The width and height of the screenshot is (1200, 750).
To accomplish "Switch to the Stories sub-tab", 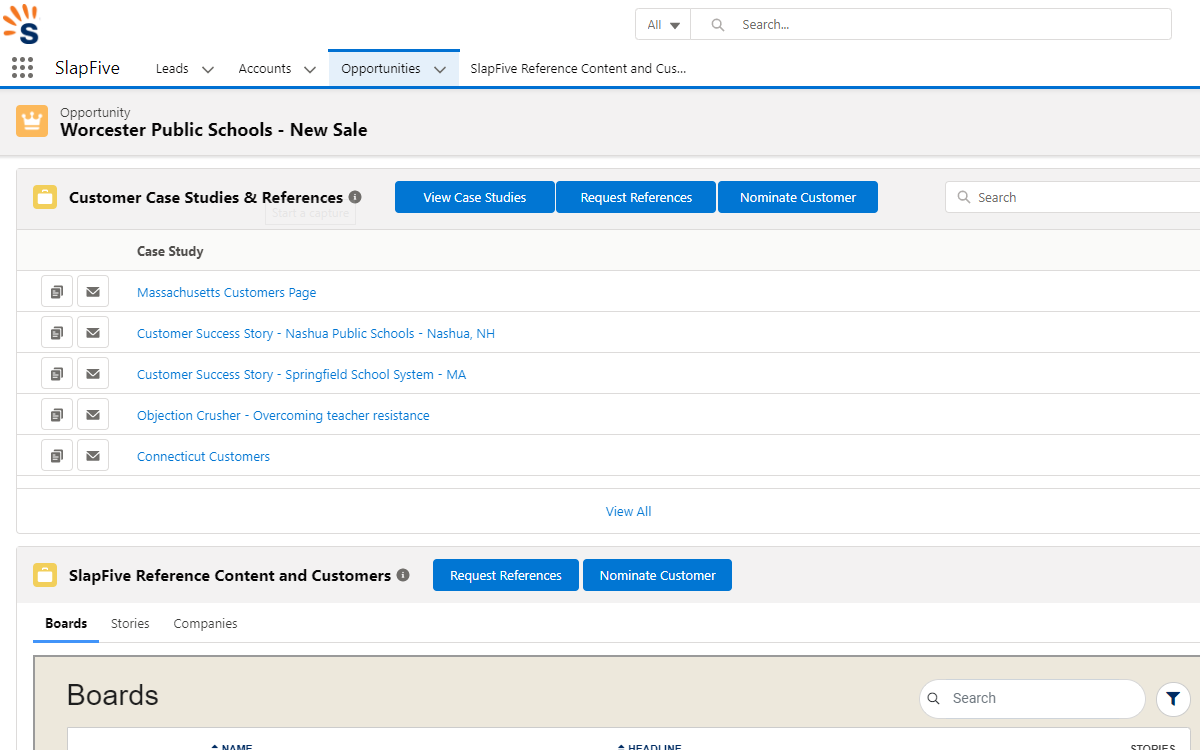I will coord(130,623).
